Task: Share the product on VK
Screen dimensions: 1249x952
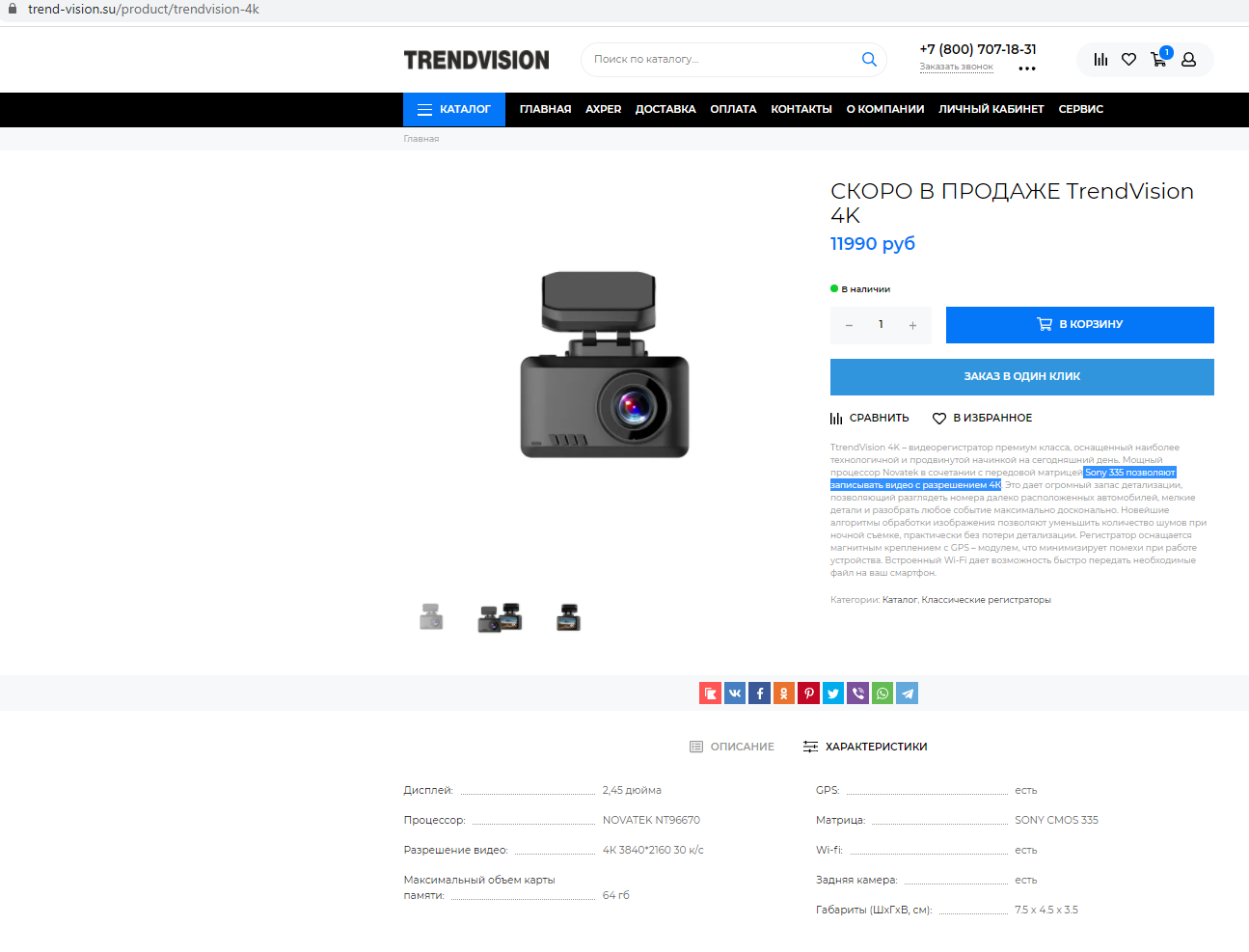Action: point(735,694)
